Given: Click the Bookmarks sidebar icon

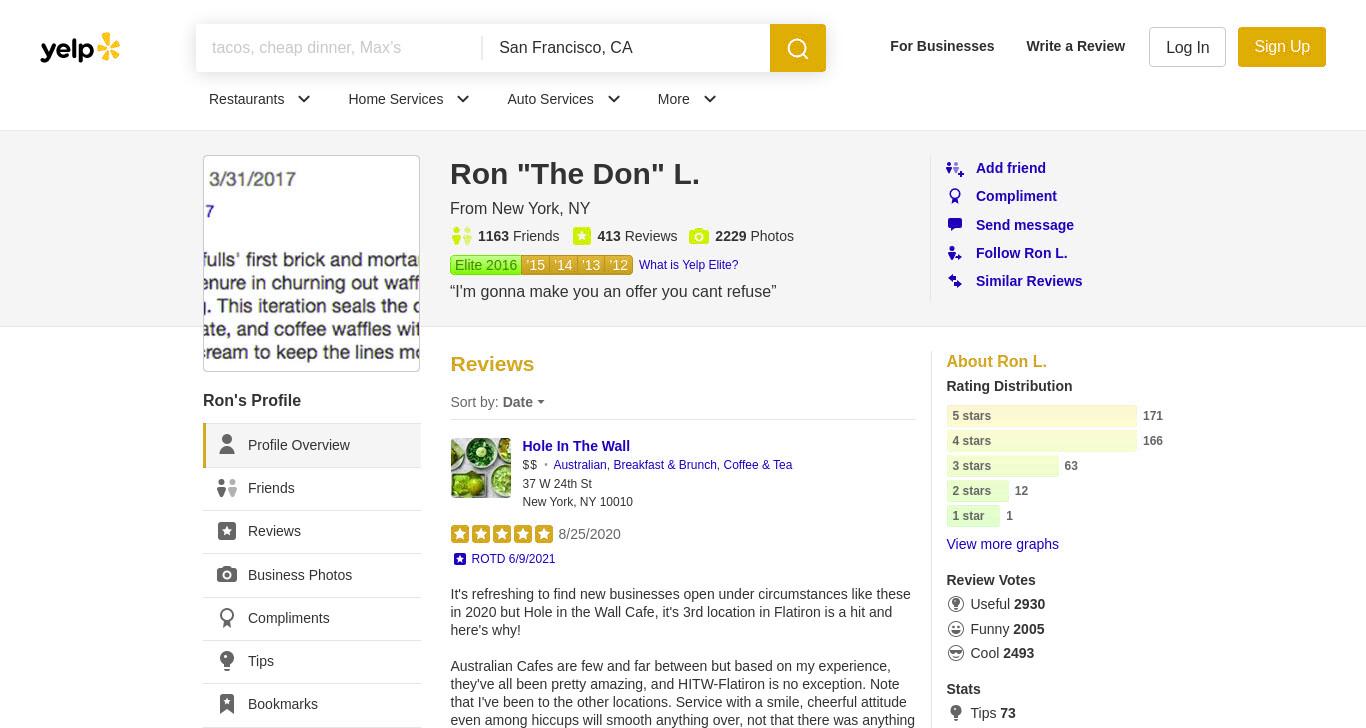Looking at the screenshot, I should (x=227, y=704).
